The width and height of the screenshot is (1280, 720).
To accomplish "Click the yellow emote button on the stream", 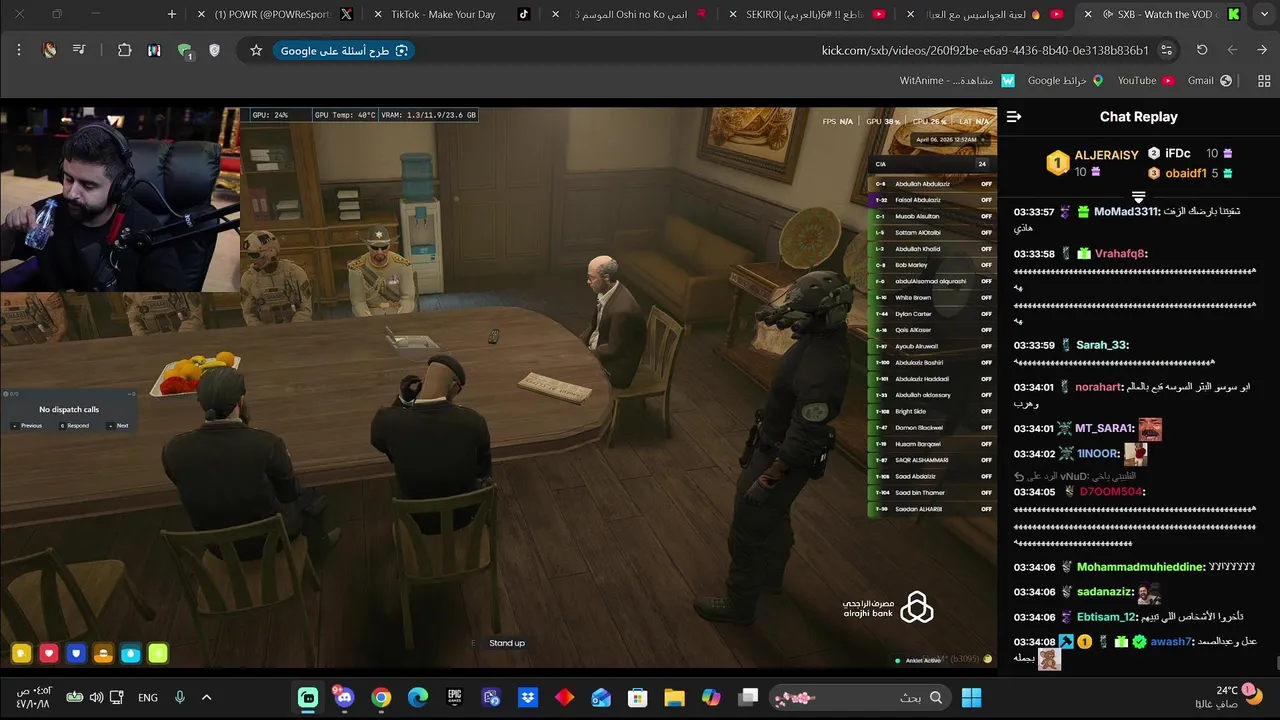I will point(21,654).
